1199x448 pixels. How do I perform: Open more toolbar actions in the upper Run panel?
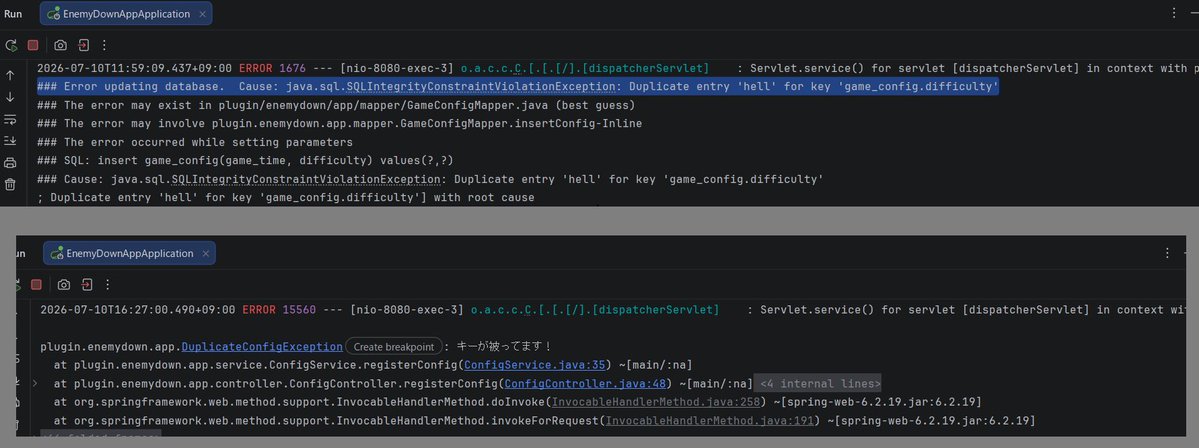point(105,45)
